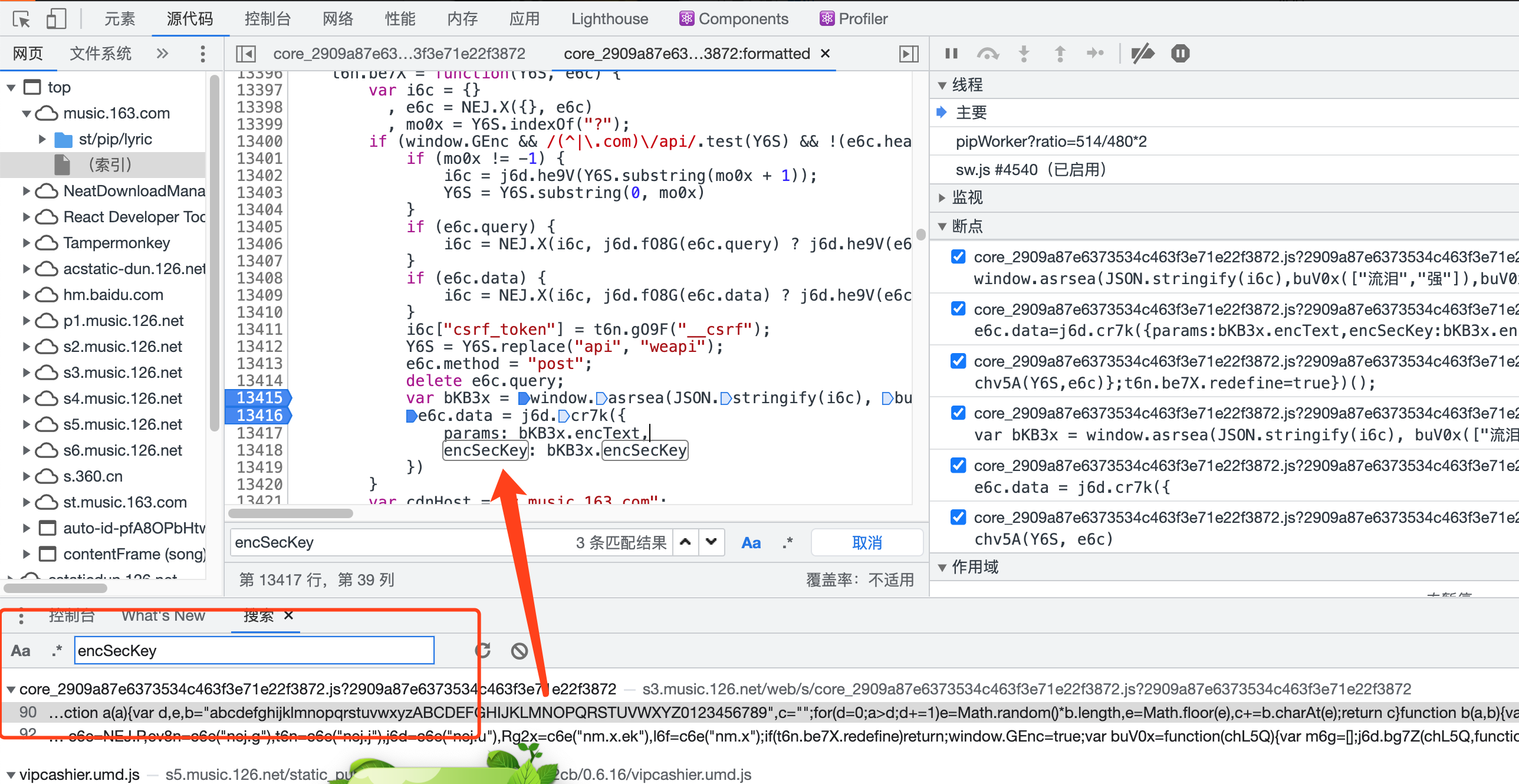This screenshot has width=1519, height=784.
Task: Refresh the global search results
Action: [483, 651]
